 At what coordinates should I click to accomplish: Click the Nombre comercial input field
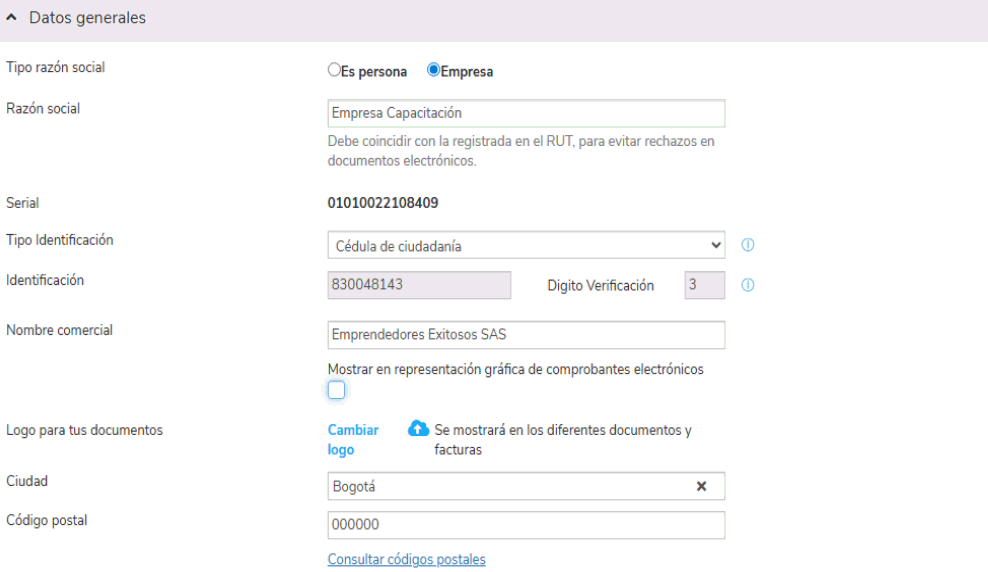tap(526, 335)
